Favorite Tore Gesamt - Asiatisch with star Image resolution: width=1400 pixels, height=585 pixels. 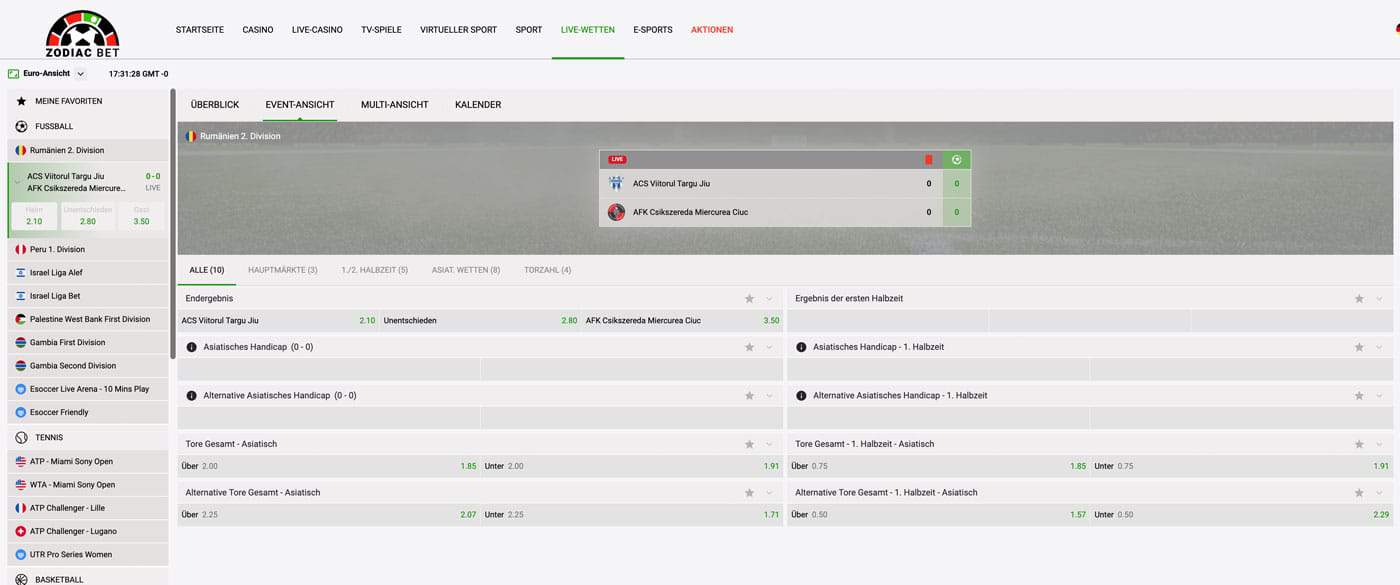749,444
